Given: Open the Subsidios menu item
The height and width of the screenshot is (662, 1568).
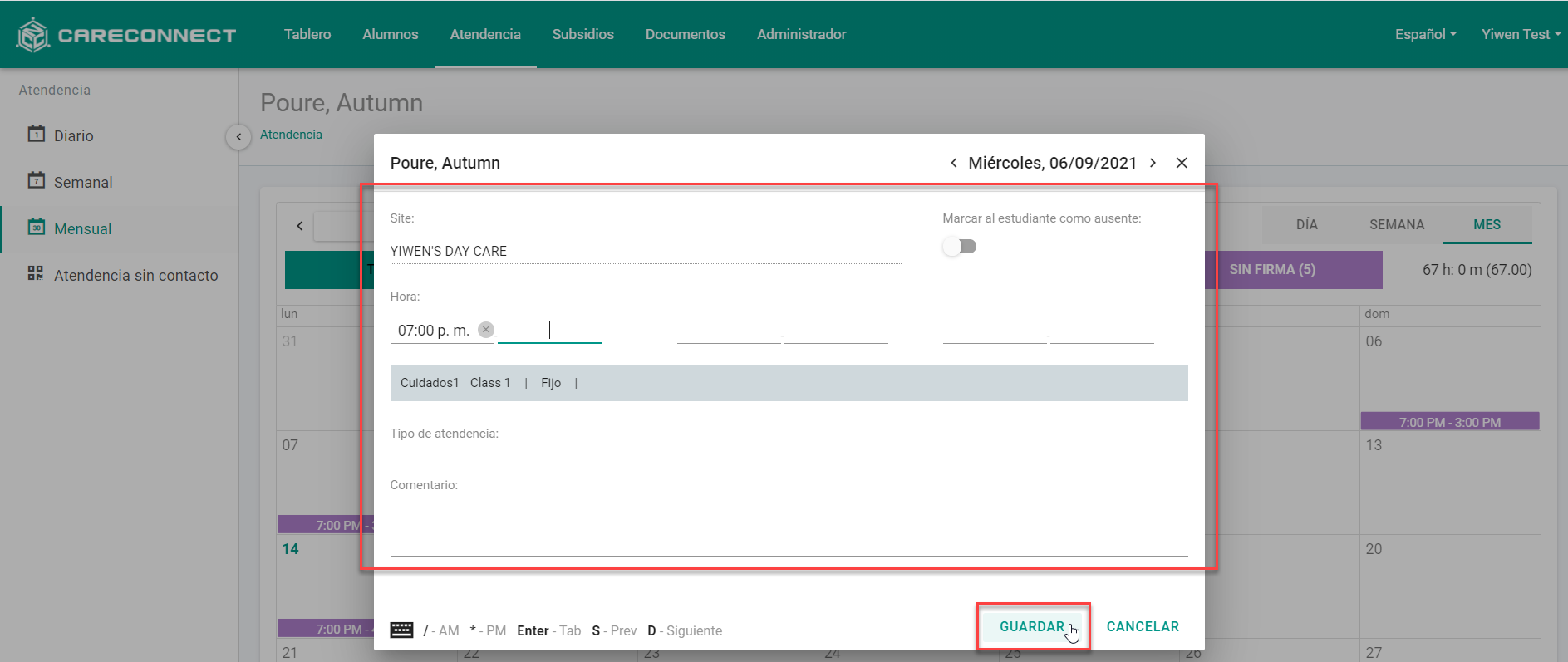Looking at the screenshot, I should [582, 34].
